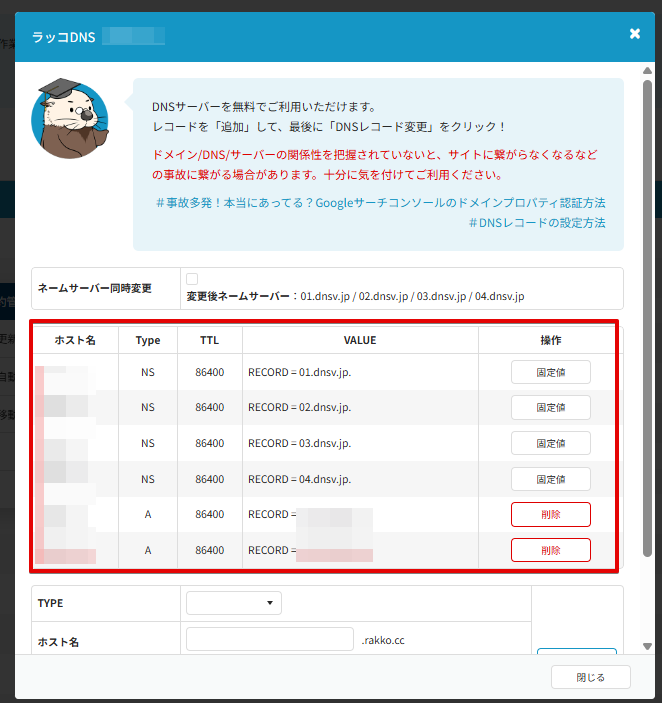Open the #DNSレコードの設定方法 link

pos(537,223)
